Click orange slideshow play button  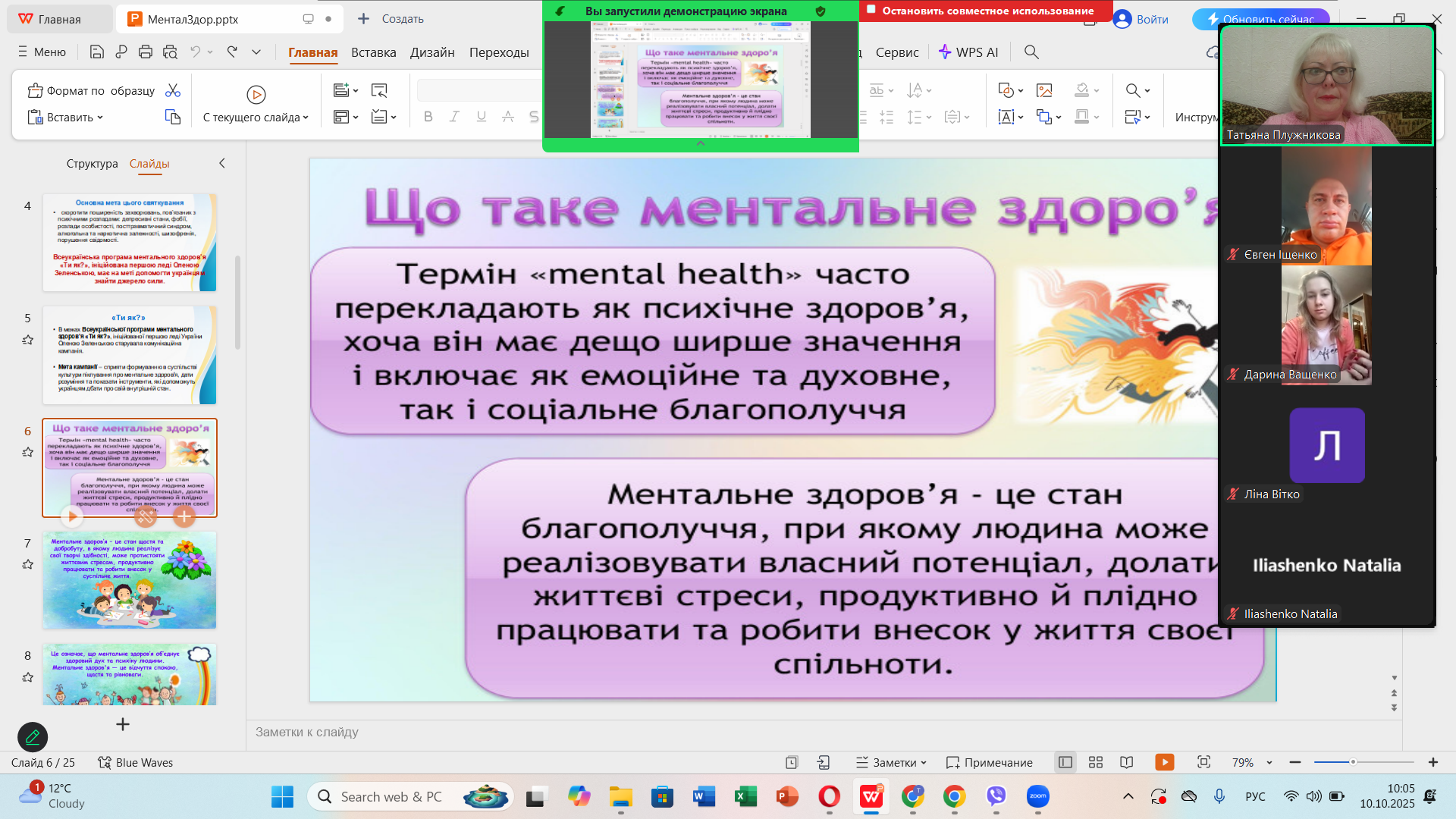[1164, 762]
